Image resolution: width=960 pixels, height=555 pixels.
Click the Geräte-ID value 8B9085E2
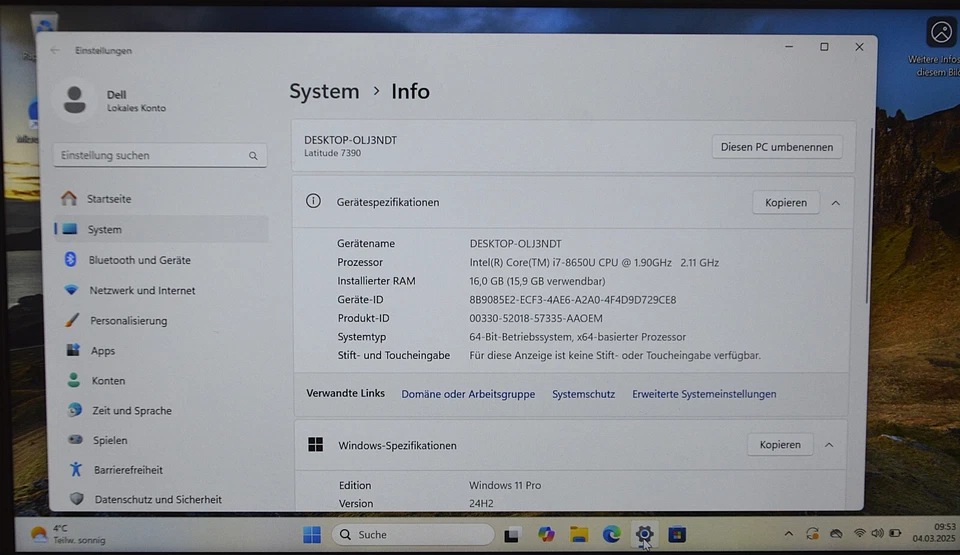click(572, 300)
